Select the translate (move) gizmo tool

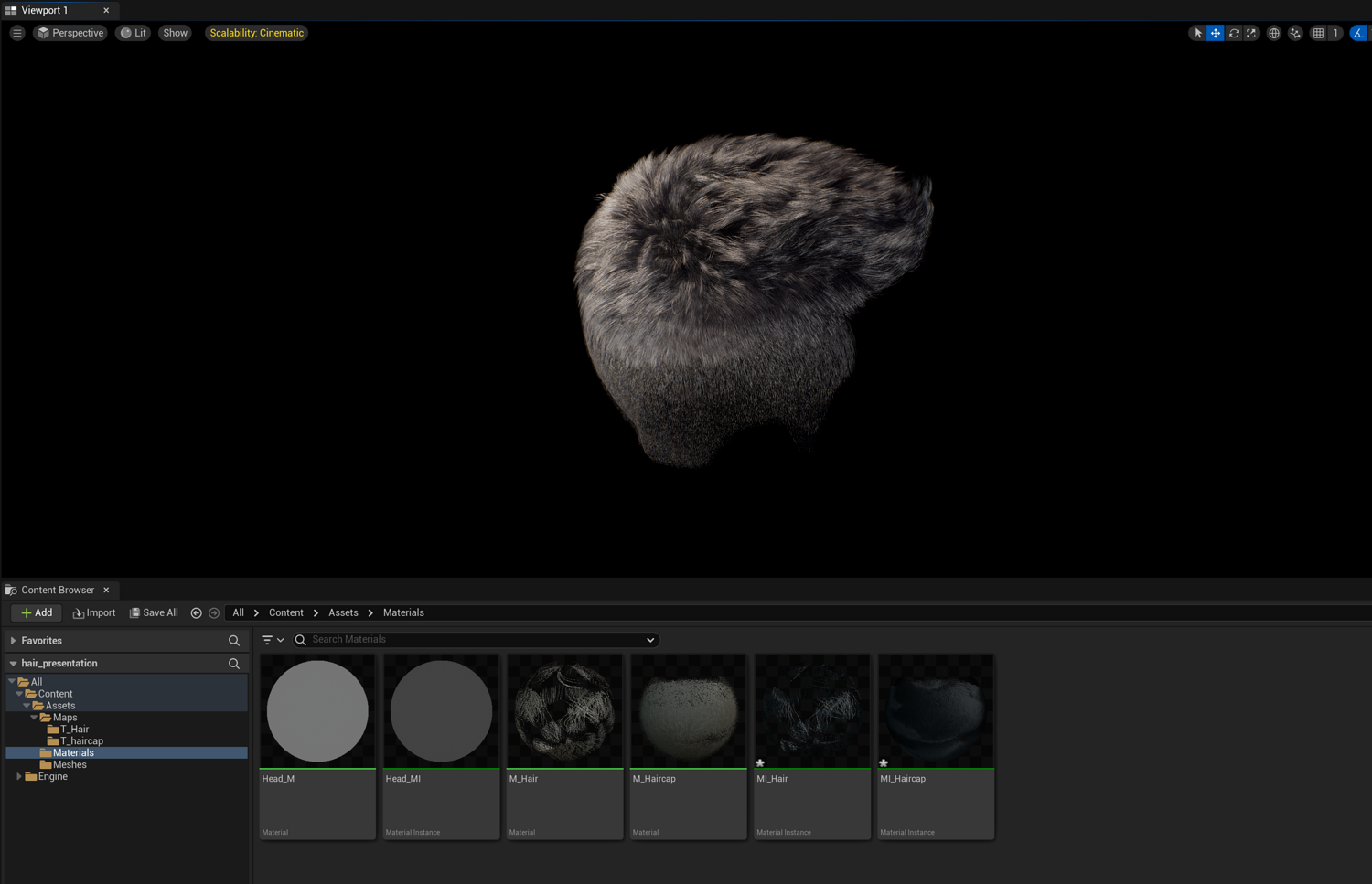(x=1215, y=33)
